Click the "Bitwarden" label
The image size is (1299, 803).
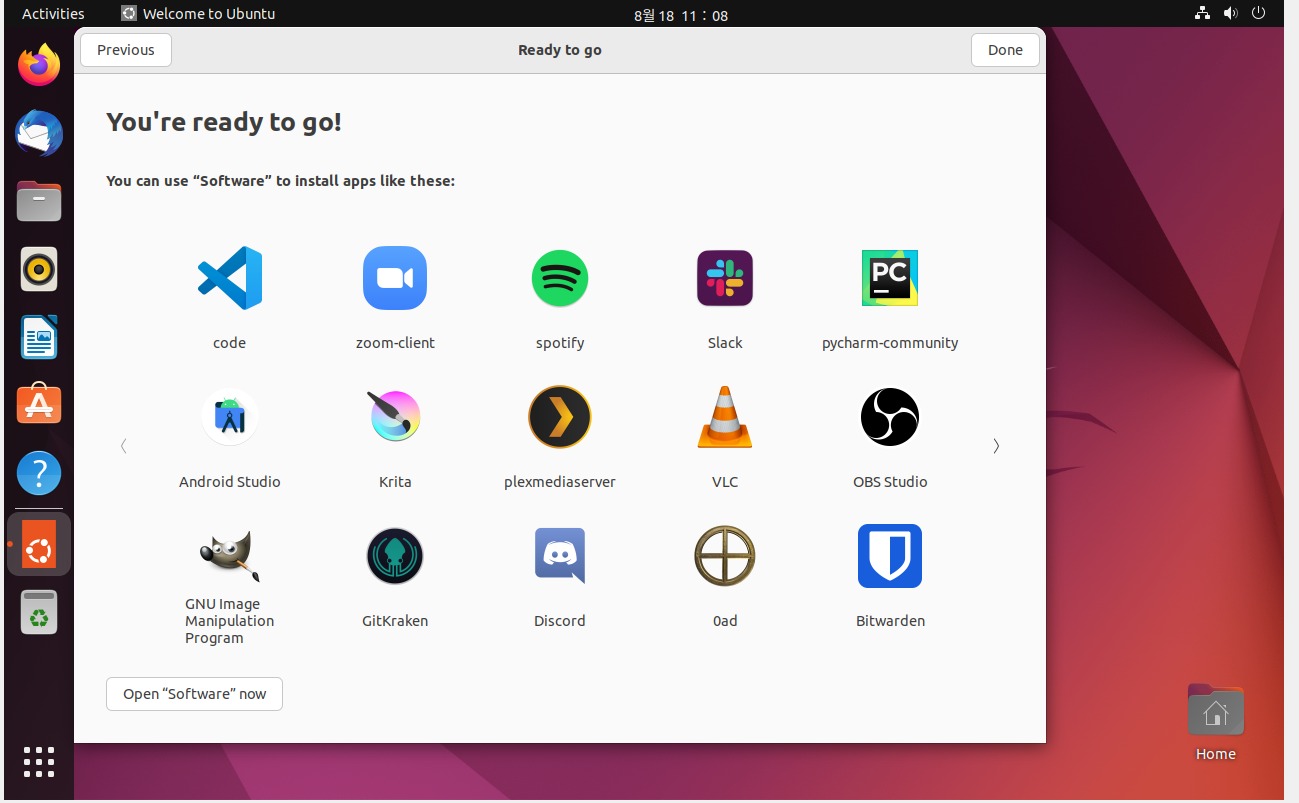pyautogui.click(x=890, y=621)
